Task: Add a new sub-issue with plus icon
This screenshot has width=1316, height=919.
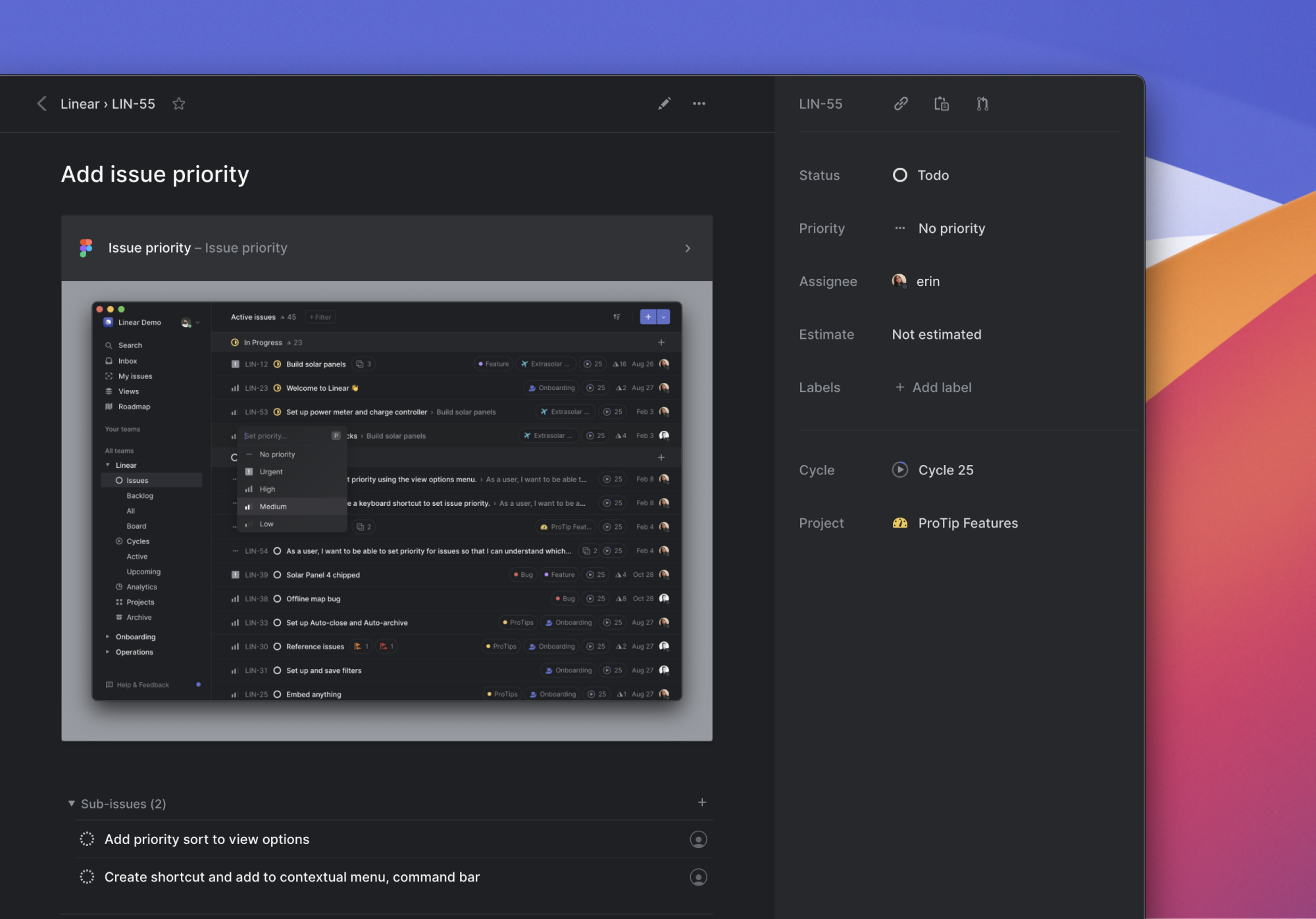Action: pos(702,803)
